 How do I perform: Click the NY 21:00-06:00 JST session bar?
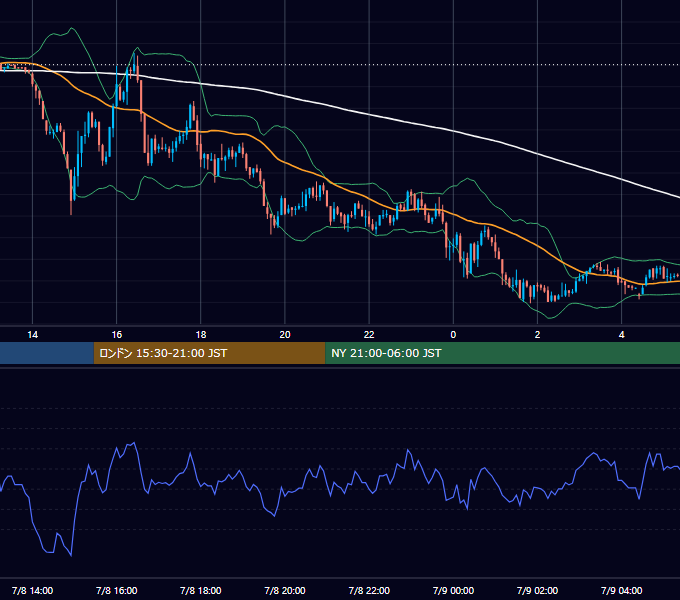[x=503, y=353]
